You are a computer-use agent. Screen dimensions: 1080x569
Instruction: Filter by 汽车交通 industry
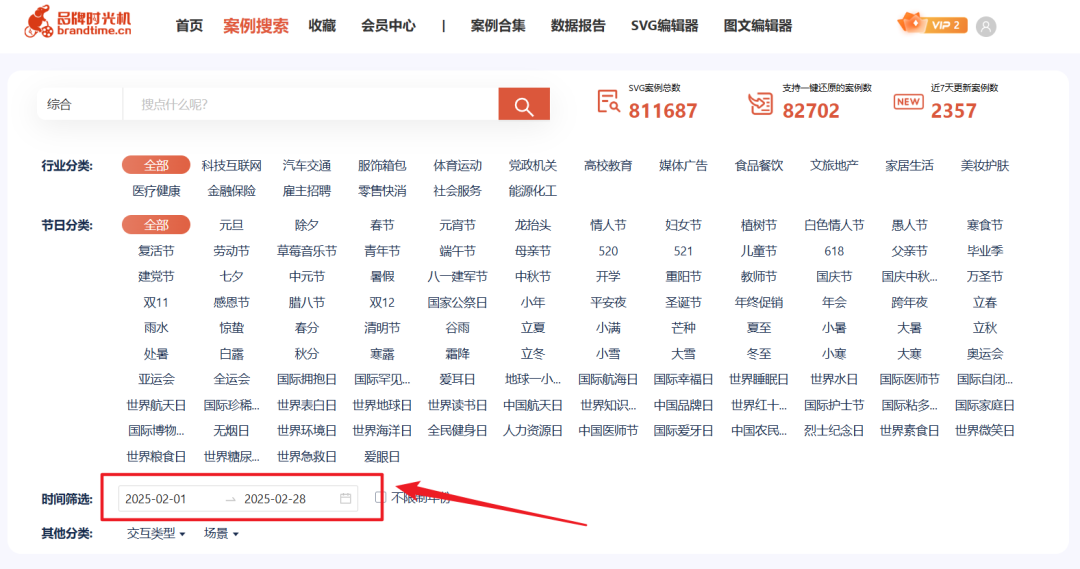coord(307,165)
